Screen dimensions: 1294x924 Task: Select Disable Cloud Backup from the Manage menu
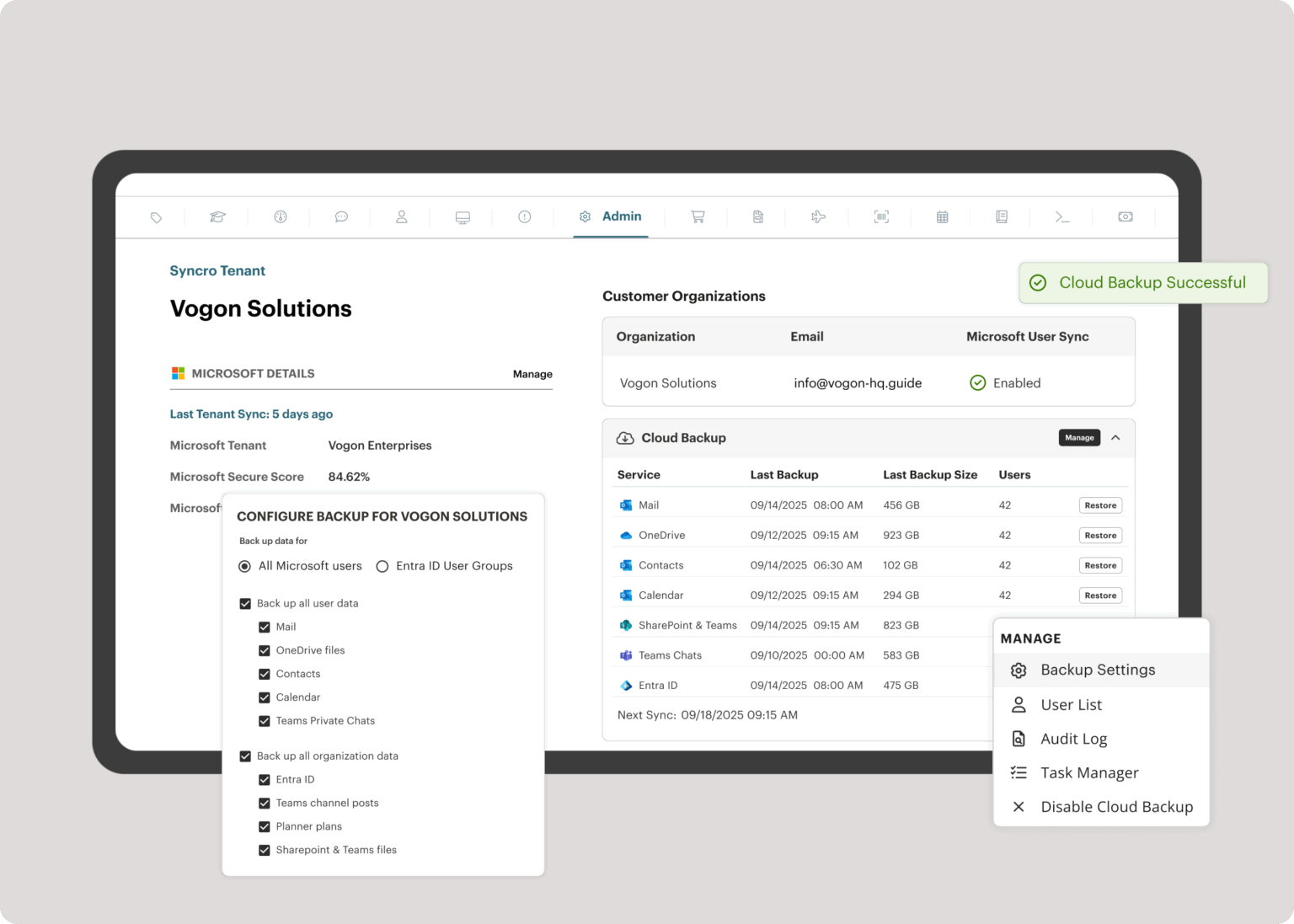[1116, 806]
